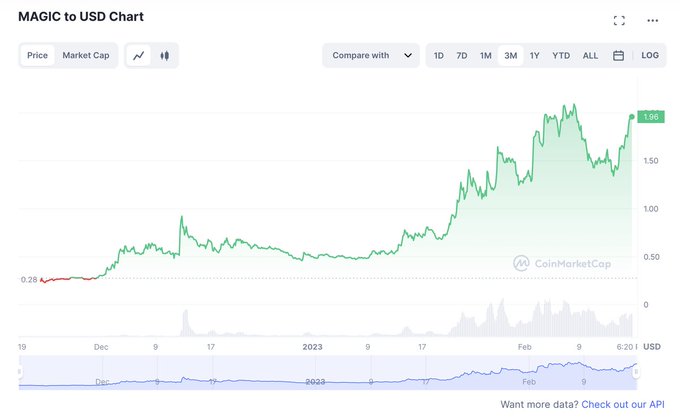Image resolution: width=680 pixels, height=419 pixels.
Task: Switch to candlestick chart icon
Action: pyautogui.click(x=164, y=56)
